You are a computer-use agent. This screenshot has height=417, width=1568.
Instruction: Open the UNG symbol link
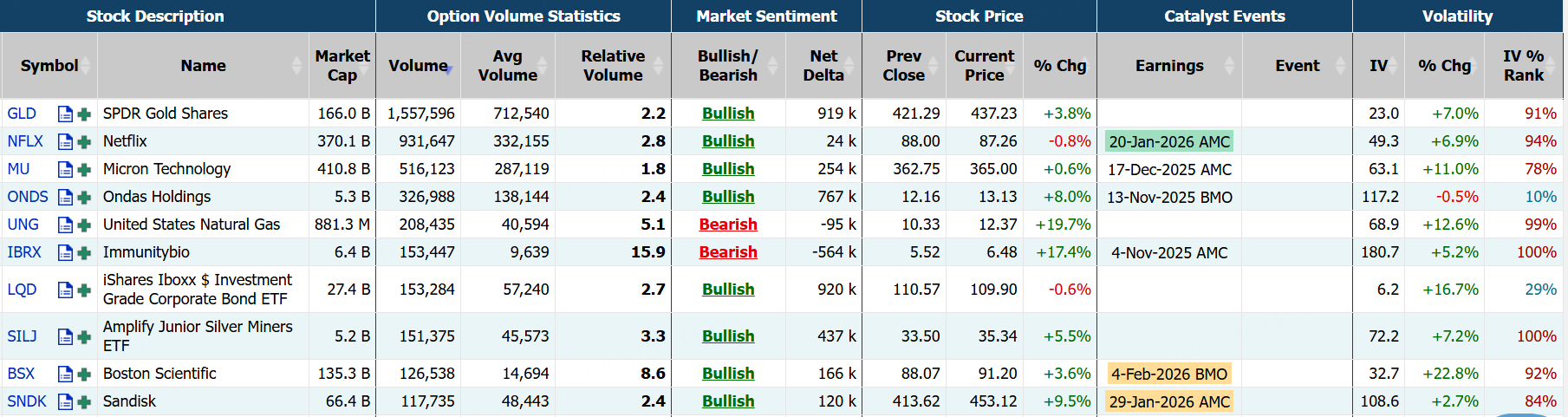pyautogui.click(x=23, y=225)
